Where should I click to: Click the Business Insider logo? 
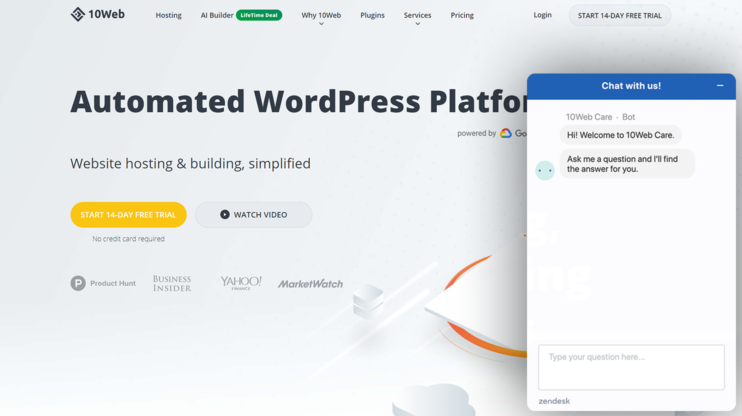pos(172,283)
